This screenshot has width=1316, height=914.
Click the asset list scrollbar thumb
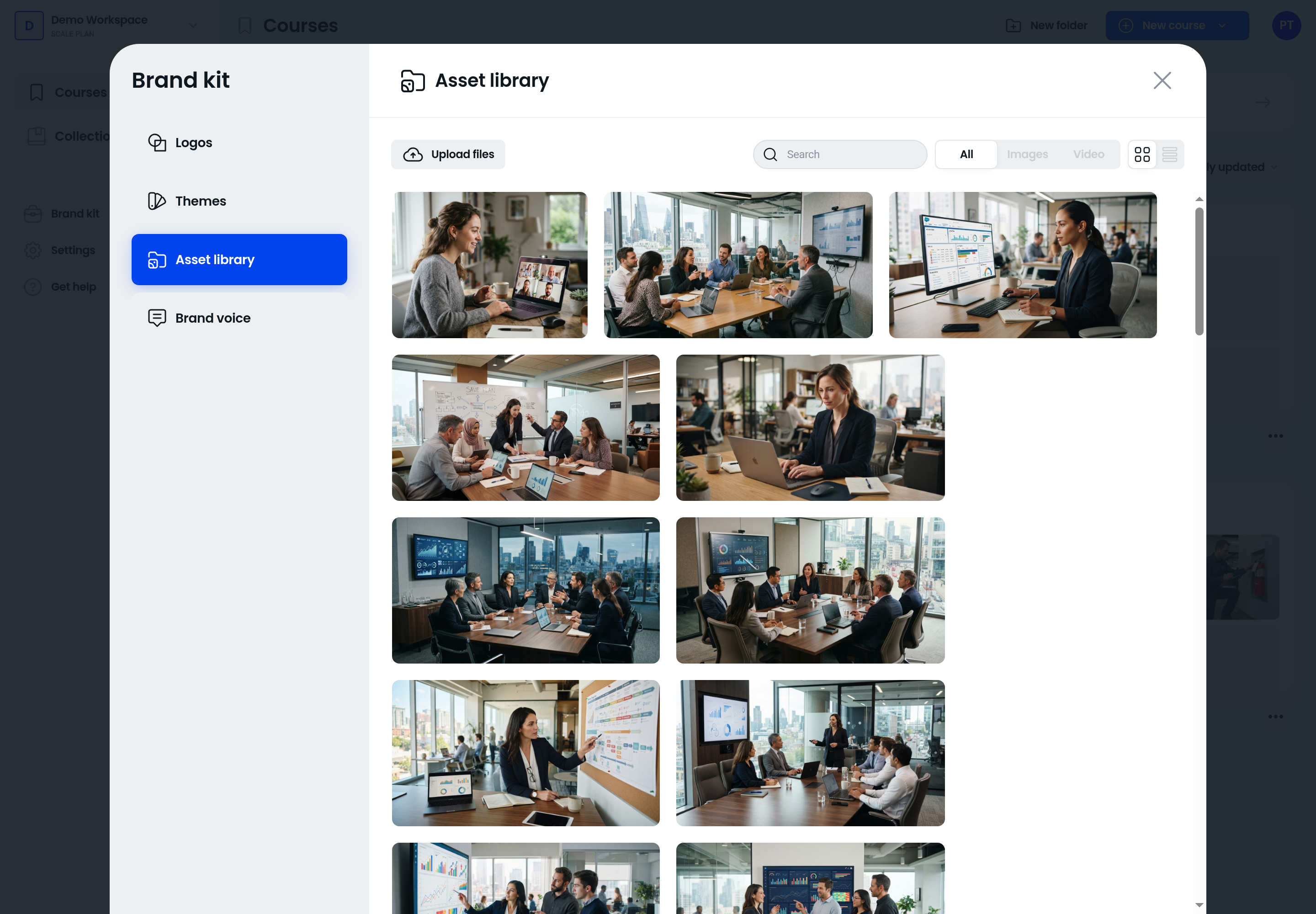[1199, 271]
